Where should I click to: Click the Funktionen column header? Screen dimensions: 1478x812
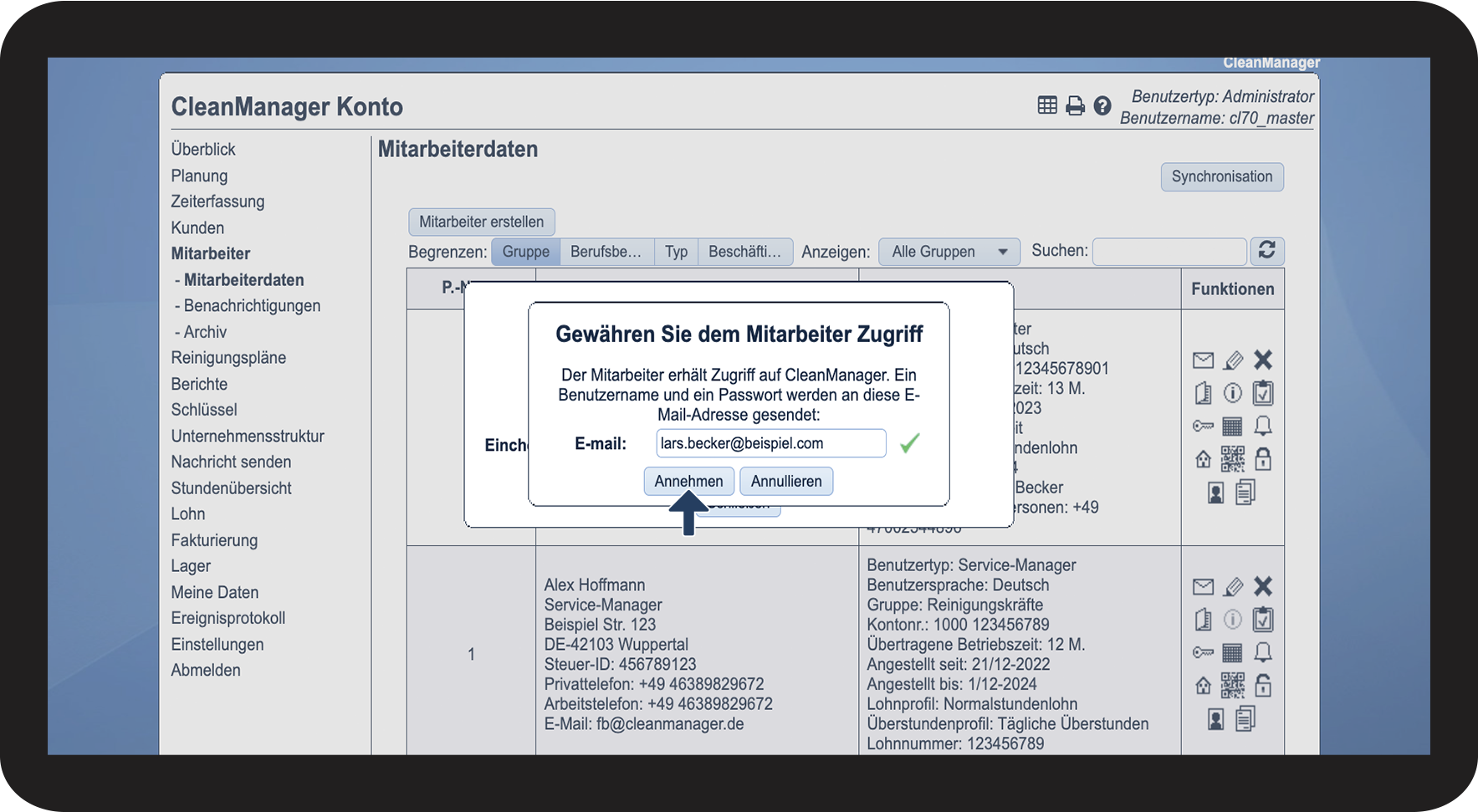(1233, 289)
